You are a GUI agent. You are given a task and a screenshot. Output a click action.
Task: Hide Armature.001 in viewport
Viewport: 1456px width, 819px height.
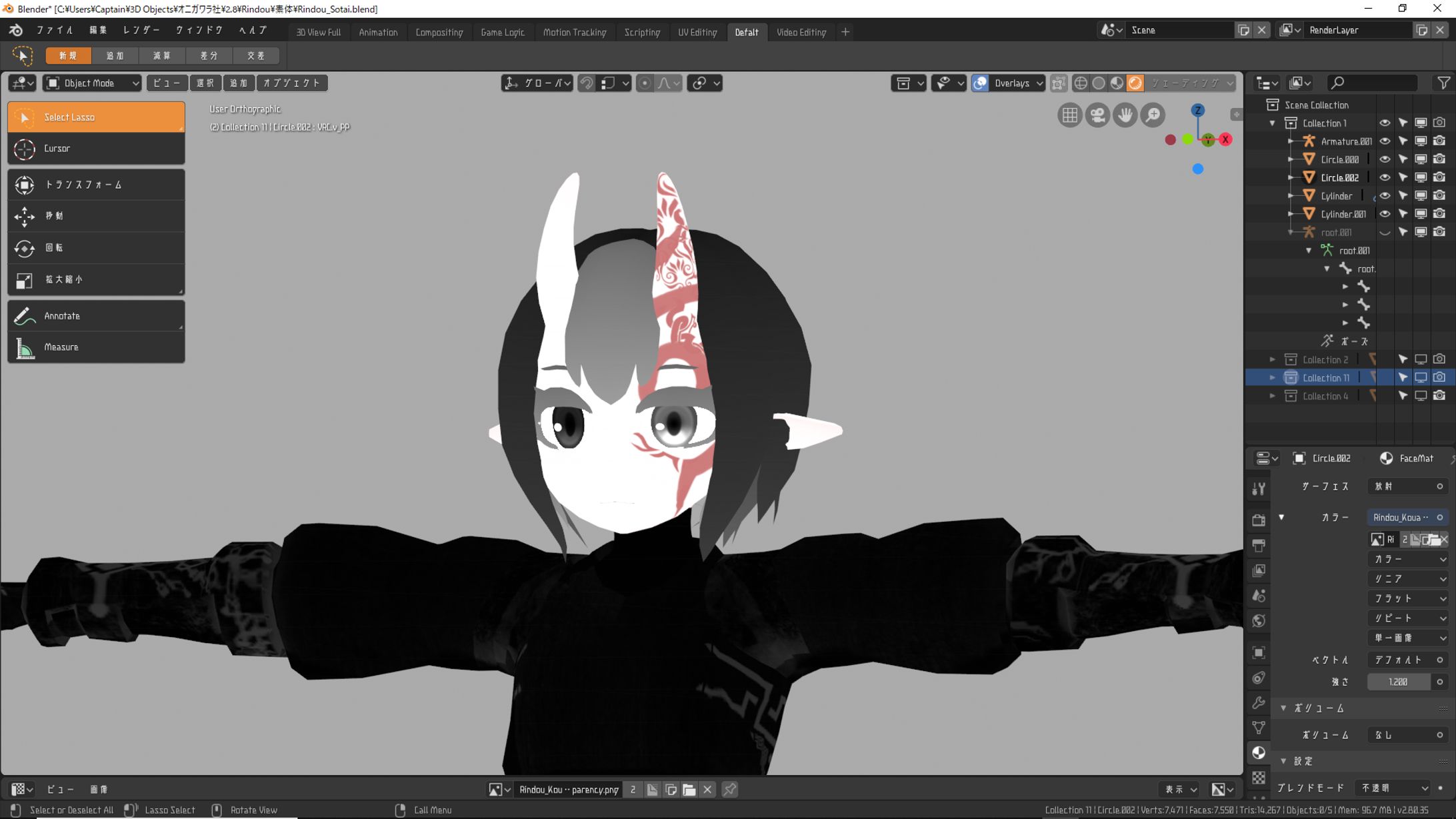coord(1385,141)
